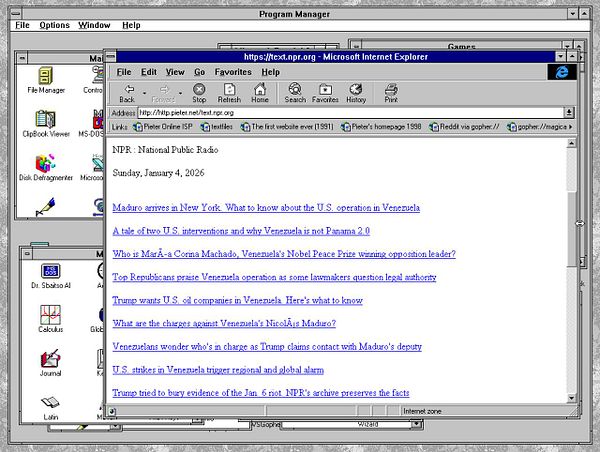
Task: Show the History toolbar button
Action: pos(356,93)
